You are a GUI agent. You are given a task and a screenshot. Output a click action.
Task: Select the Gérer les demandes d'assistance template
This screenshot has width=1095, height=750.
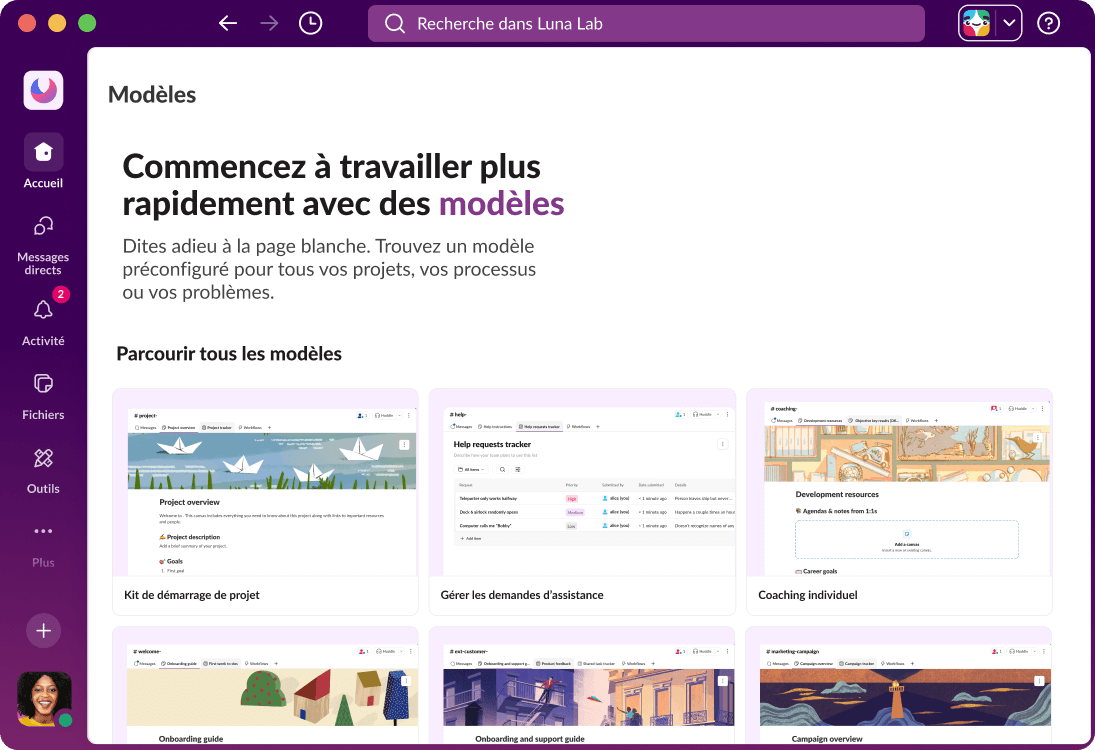click(x=581, y=500)
